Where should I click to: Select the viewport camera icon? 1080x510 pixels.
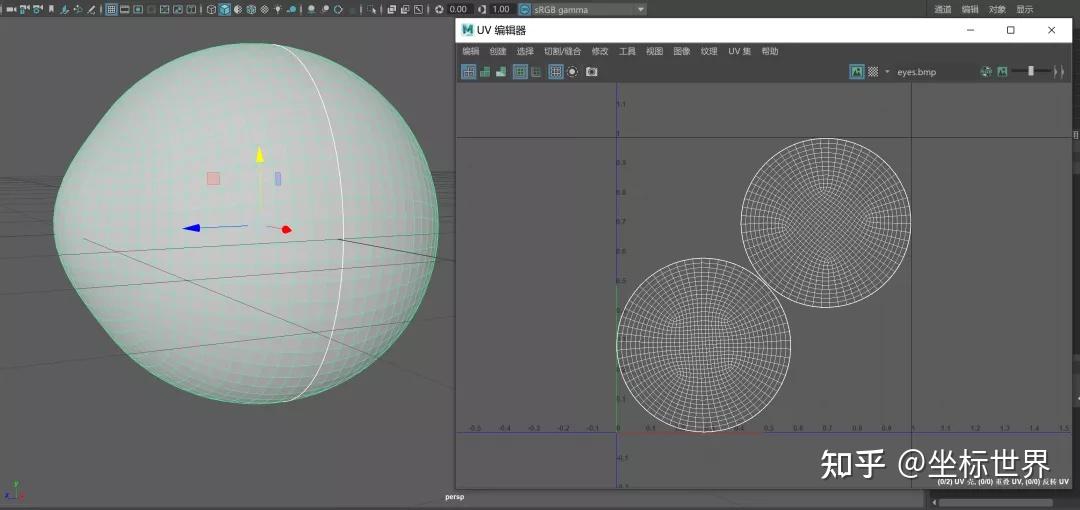click(x=11, y=9)
